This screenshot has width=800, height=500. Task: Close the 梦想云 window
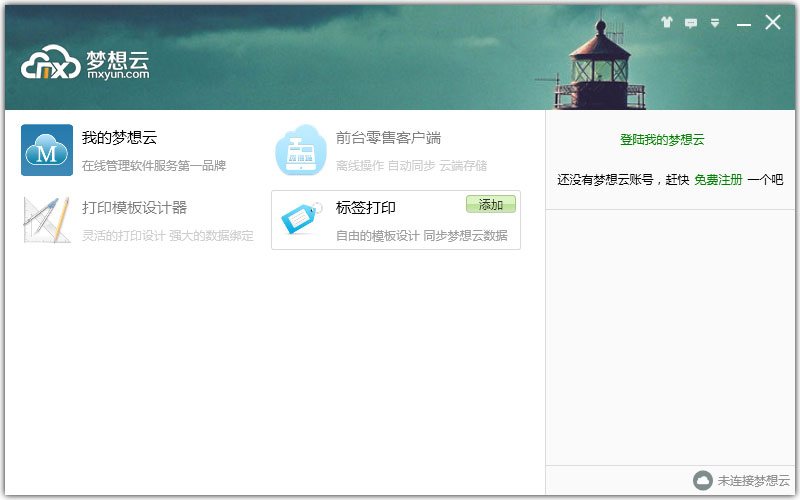click(x=772, y=22)
